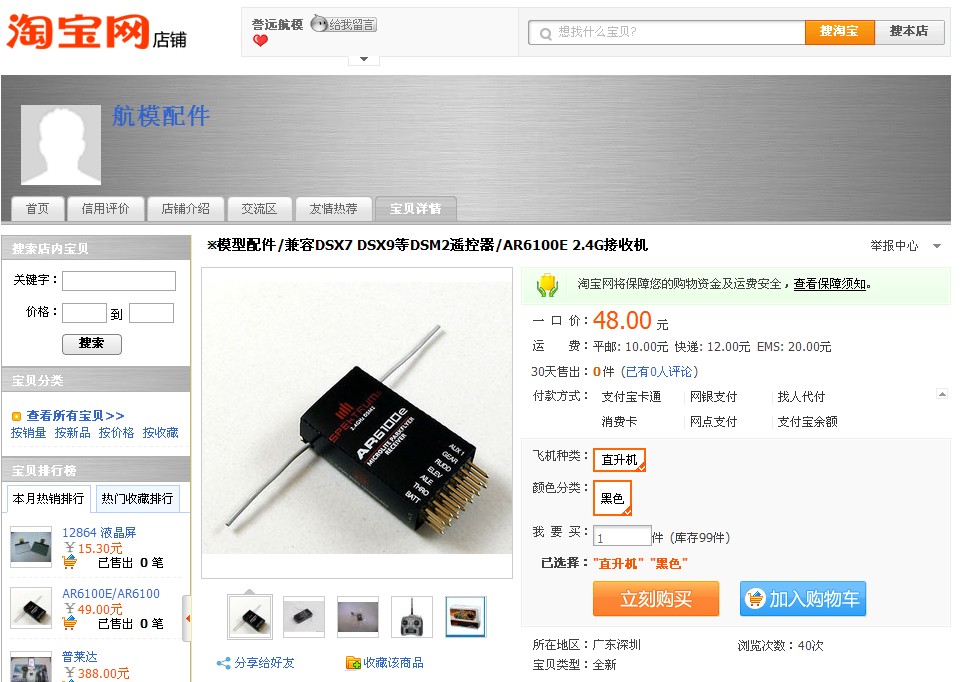Click the cart icon under 12864 液晶屏
Image resolution: width=973 pixels, height=682 pixels.
click(x=70, y=562)
